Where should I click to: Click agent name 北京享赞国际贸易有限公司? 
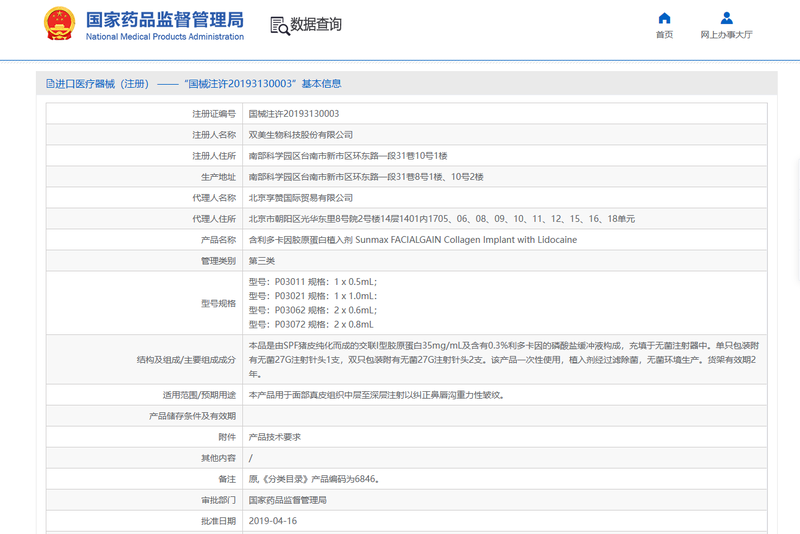coord(300,198)
